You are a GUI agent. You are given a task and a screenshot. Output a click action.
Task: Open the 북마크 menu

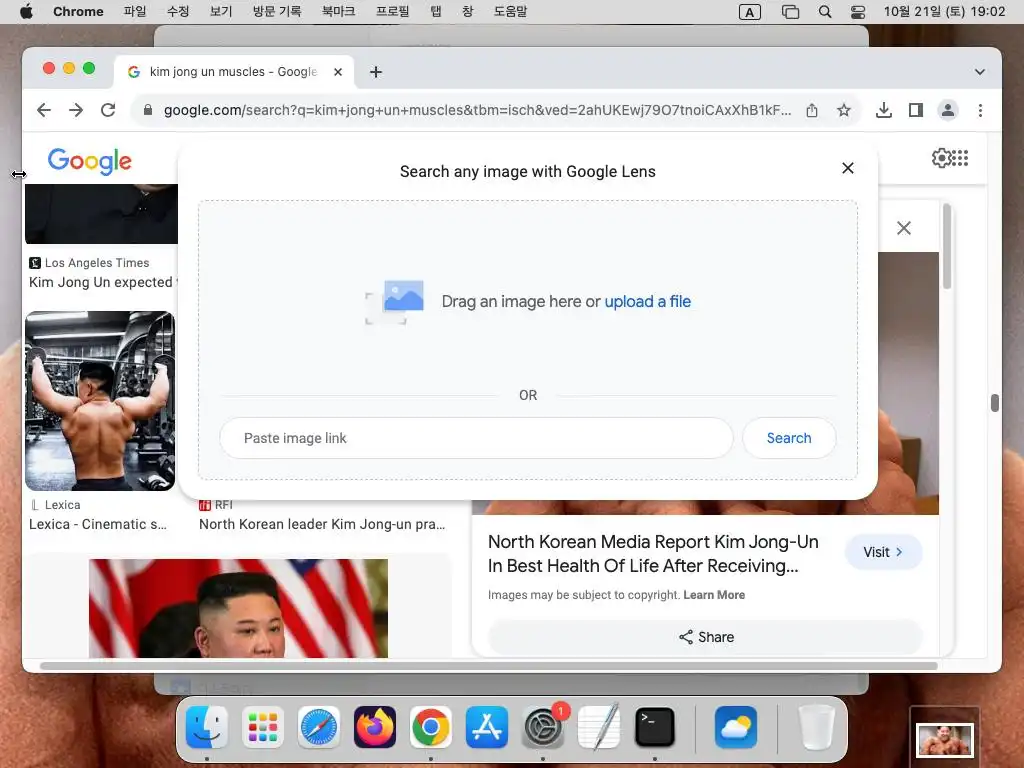(x=338, y=11)
